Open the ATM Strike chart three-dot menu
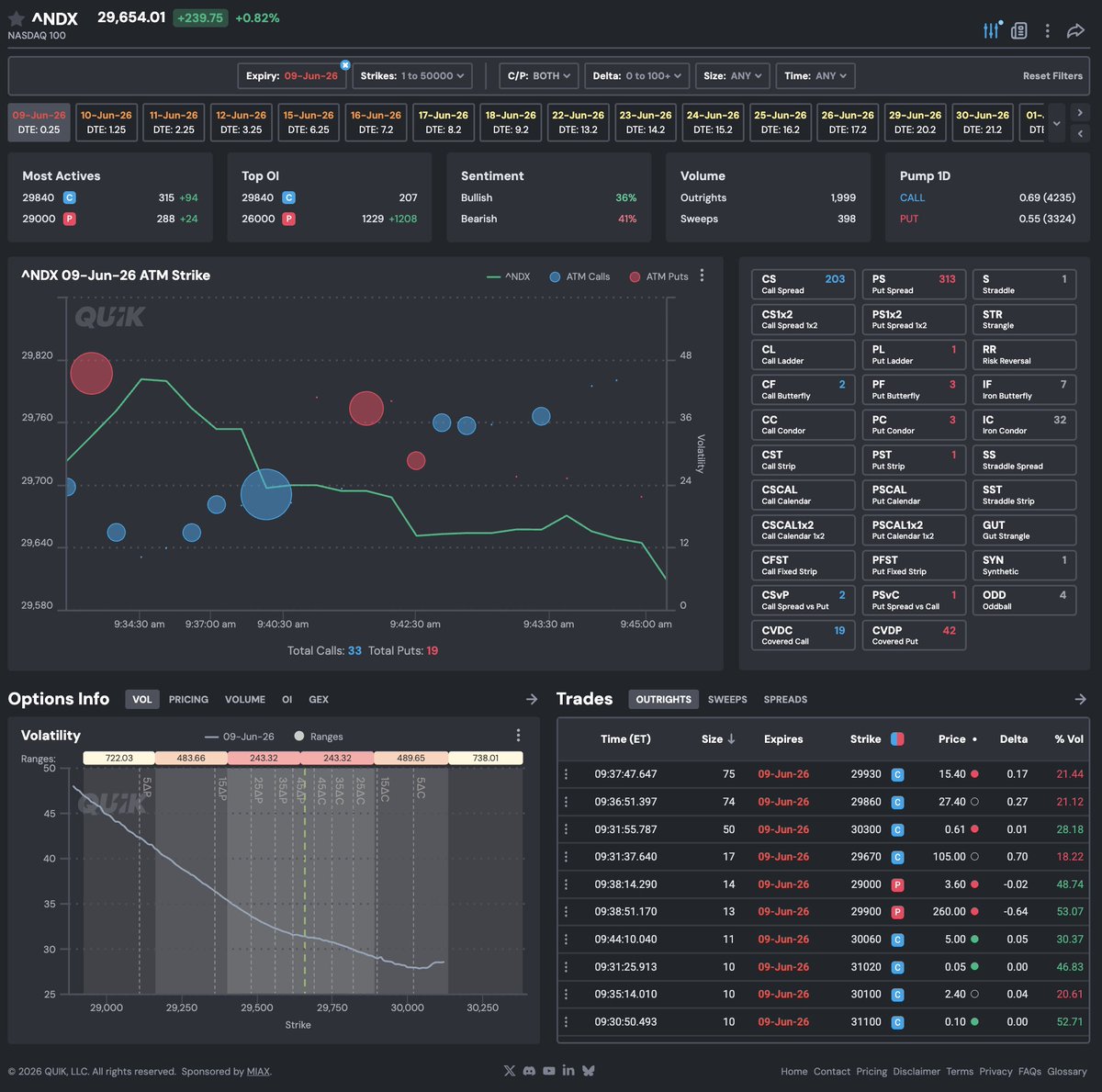 (x=703, y=276)
